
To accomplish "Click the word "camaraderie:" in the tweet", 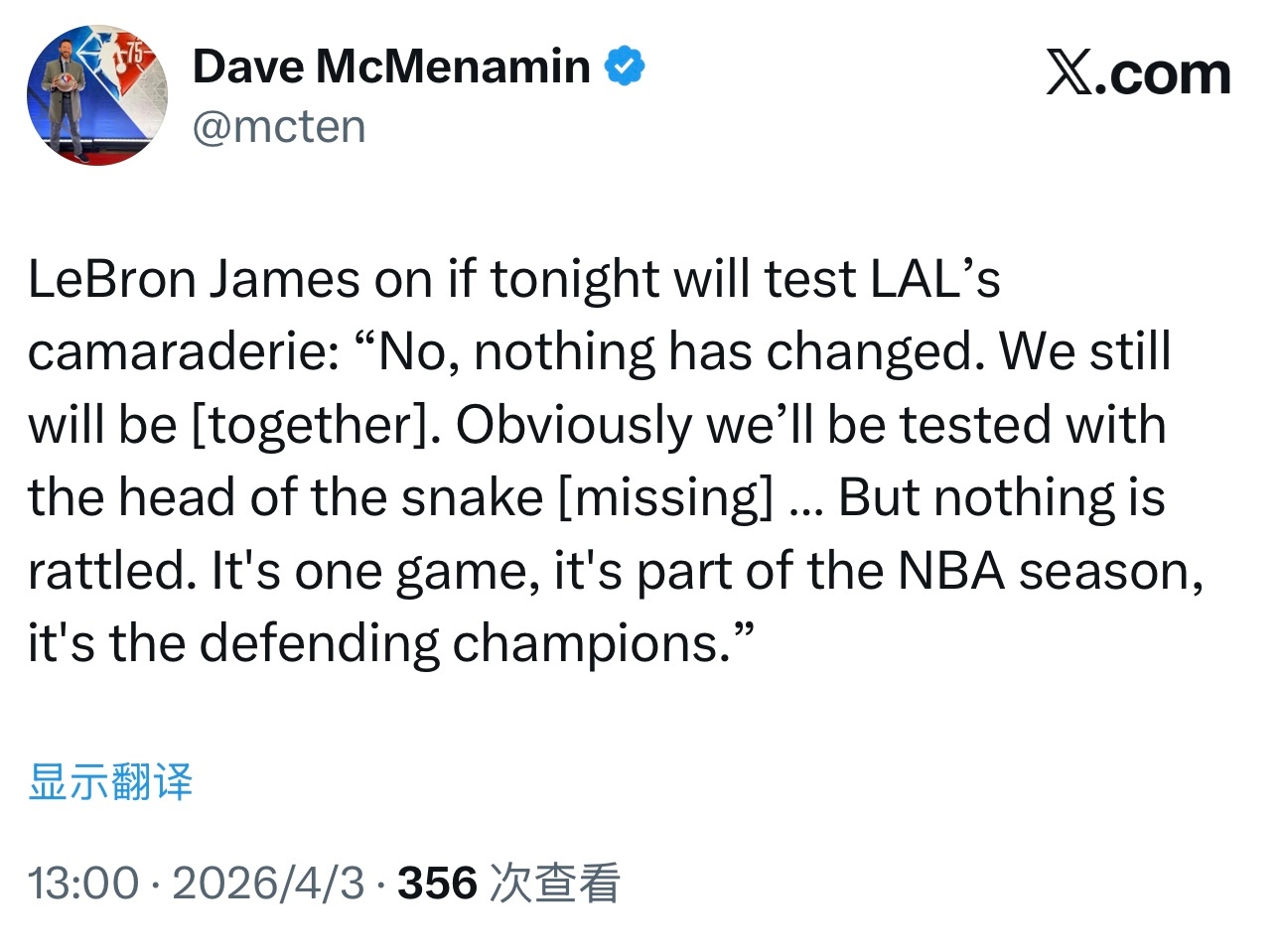I will click(x=184, y=351).
